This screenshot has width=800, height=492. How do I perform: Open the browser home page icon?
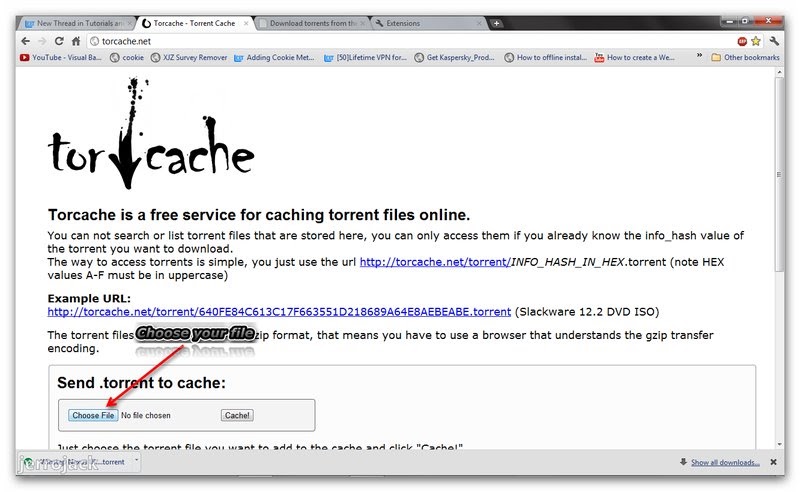[76, 41]
